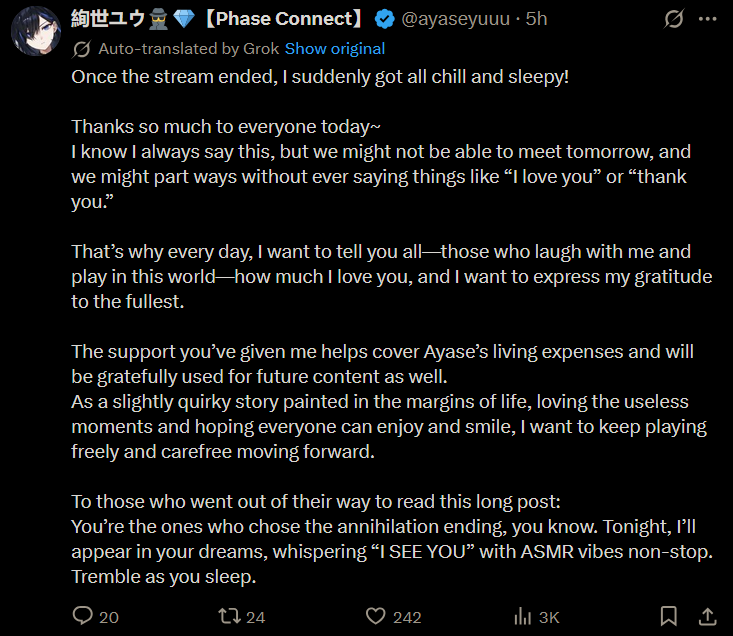
Task: Bookmark this post
Action: 669,616
